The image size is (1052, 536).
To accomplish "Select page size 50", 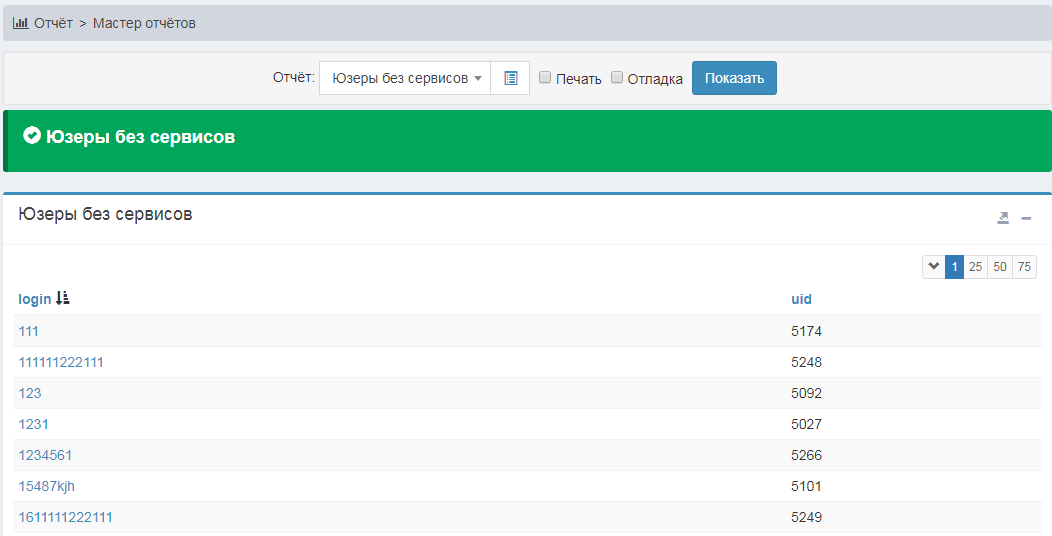I will coord(999,267).
